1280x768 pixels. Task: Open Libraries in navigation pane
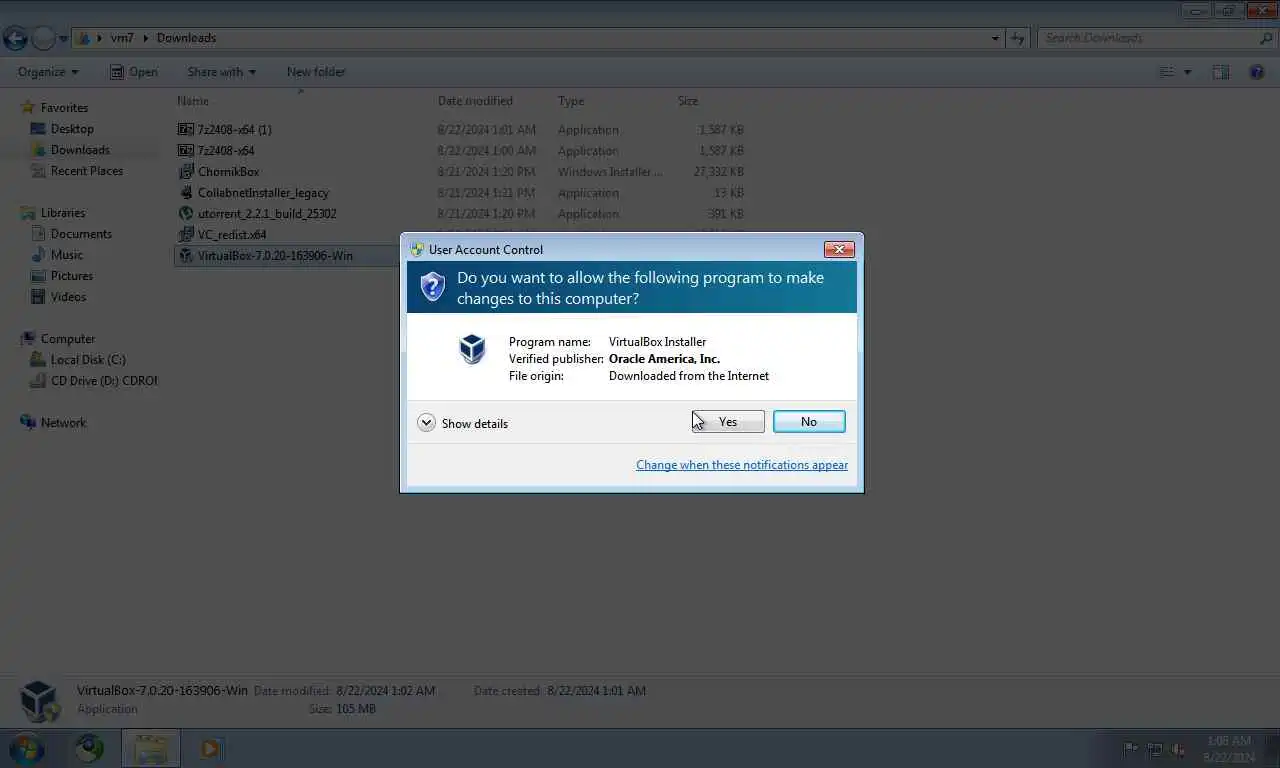[x=63, y=213]
